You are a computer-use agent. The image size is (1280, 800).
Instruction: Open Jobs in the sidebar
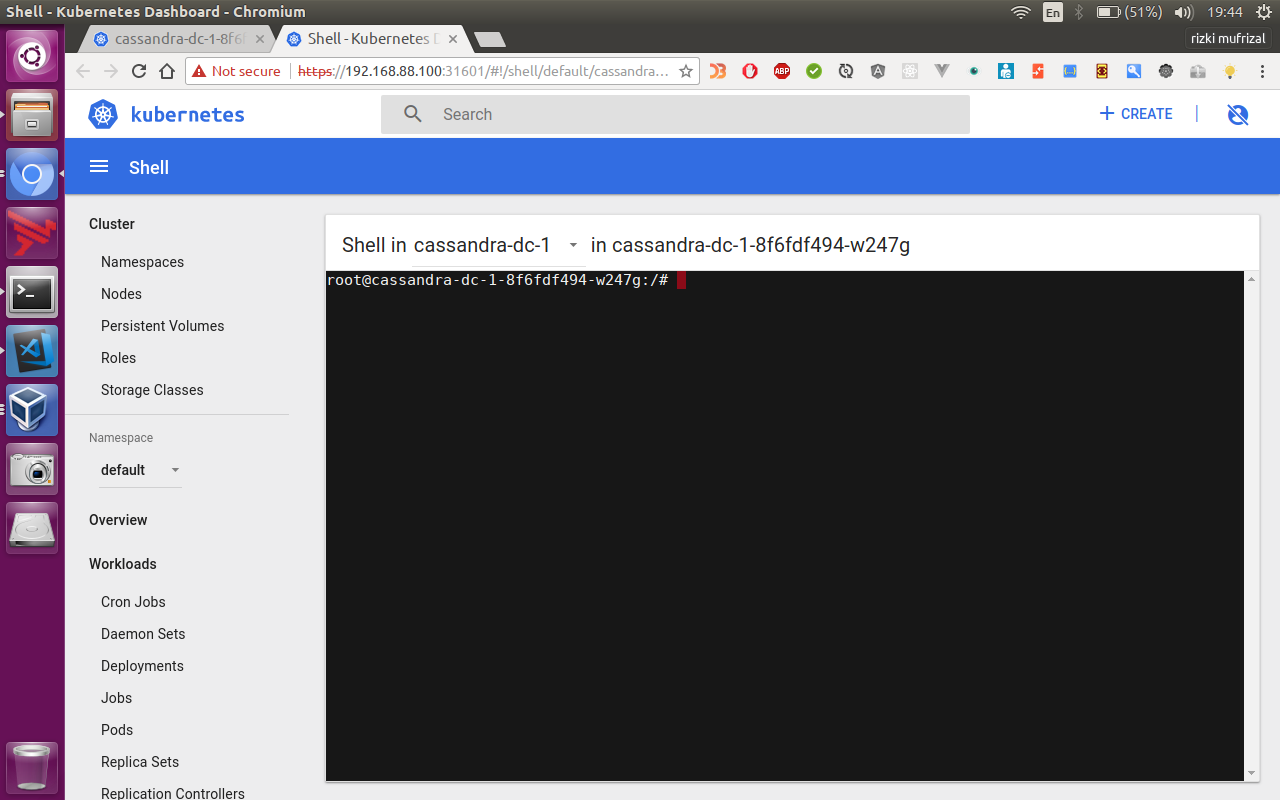coord(116,698)
